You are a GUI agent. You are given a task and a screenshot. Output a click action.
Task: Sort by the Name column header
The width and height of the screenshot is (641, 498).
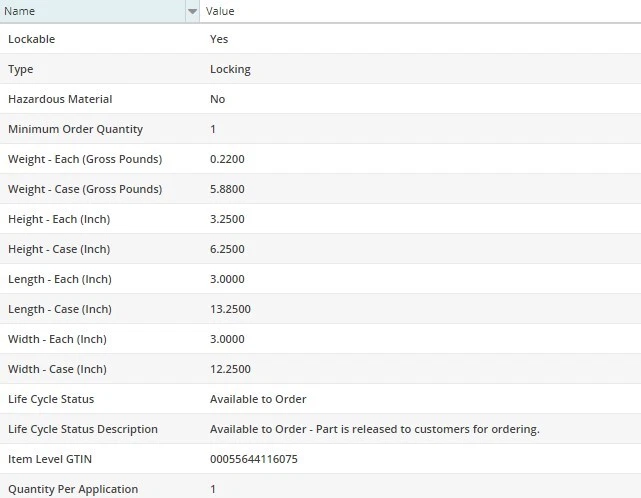pos(90,11)
